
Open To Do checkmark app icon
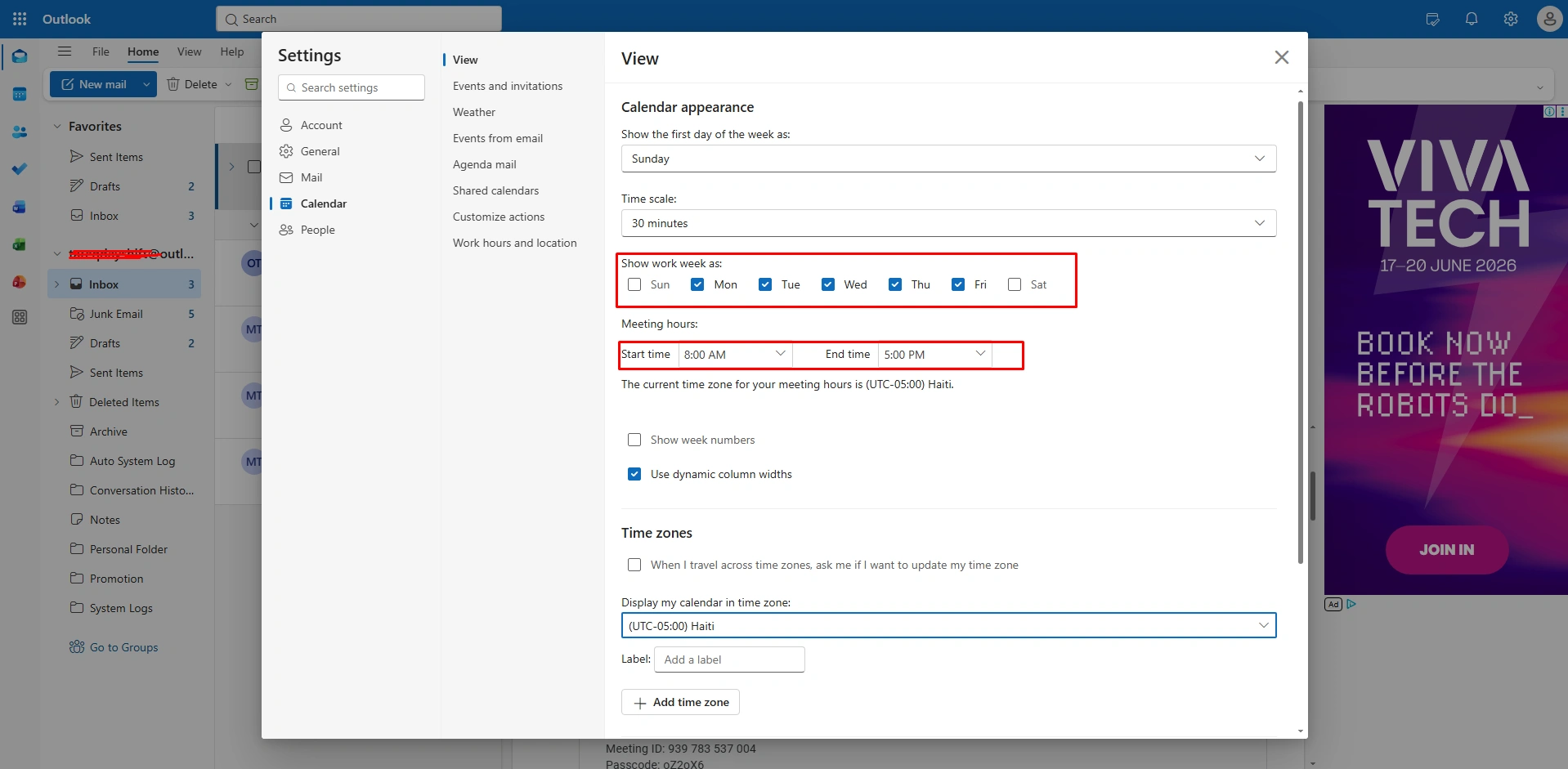point(20,169)
